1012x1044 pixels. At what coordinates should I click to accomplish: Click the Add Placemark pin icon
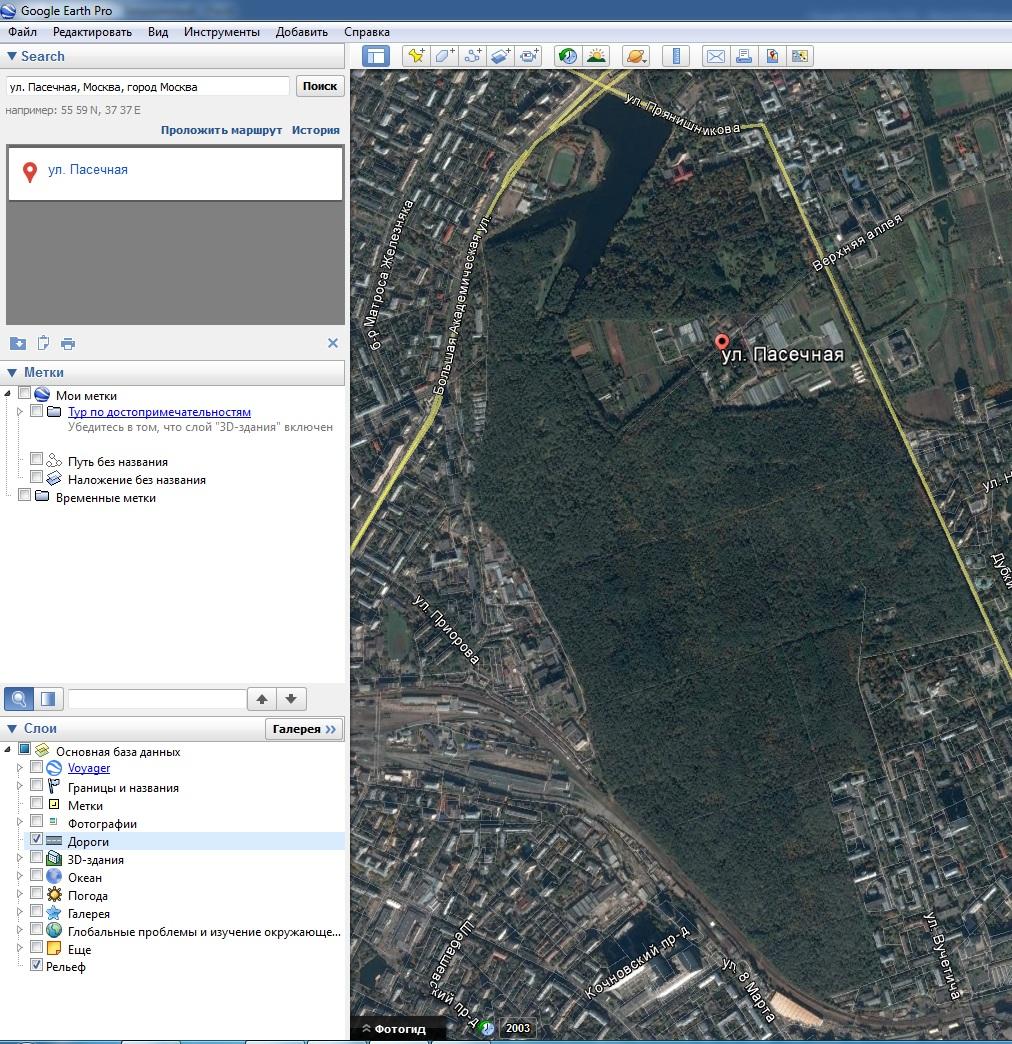(415, 57)
